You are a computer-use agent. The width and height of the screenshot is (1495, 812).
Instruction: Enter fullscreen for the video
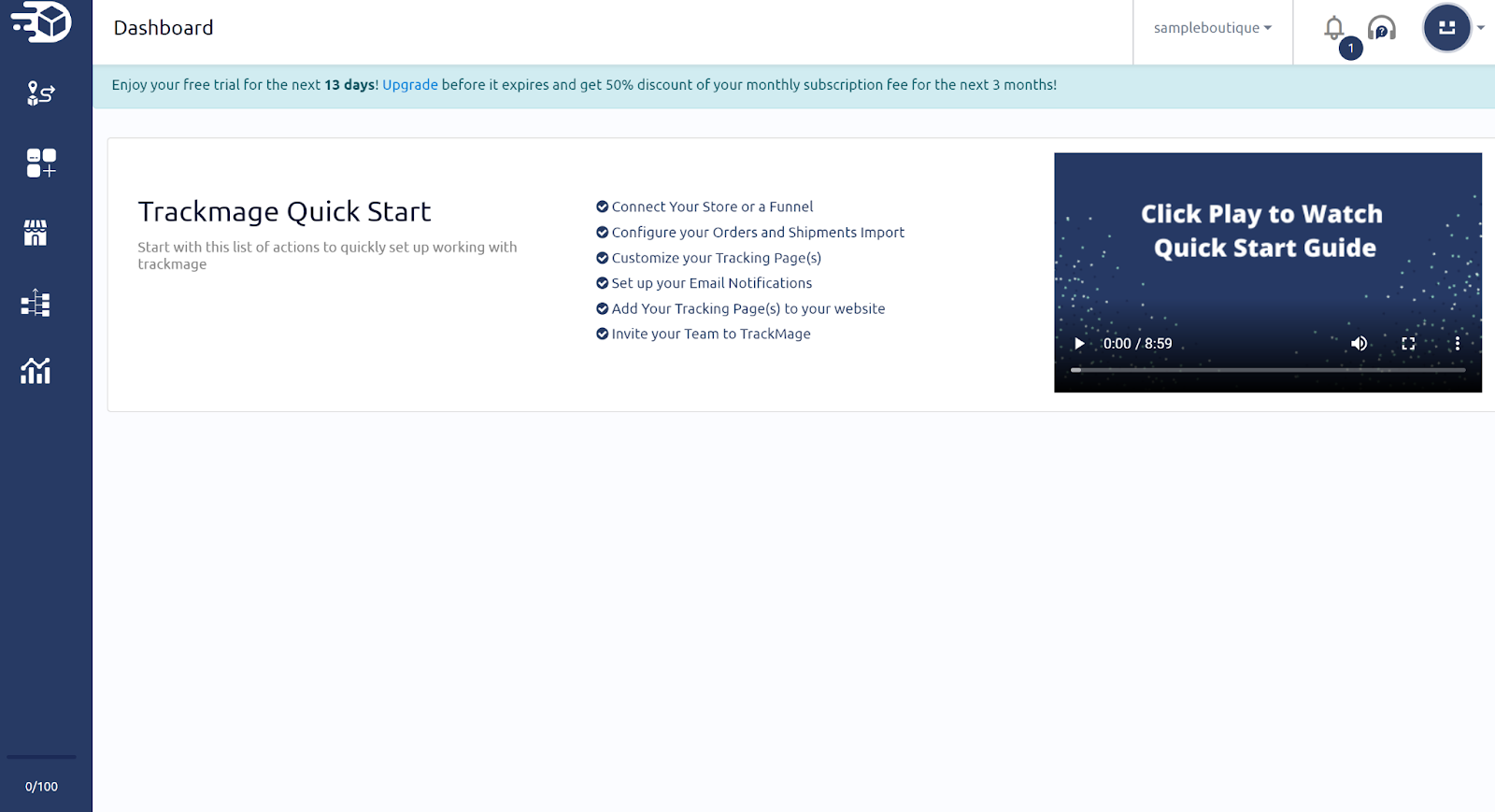pyautogui.click(x=1408, y=344)
